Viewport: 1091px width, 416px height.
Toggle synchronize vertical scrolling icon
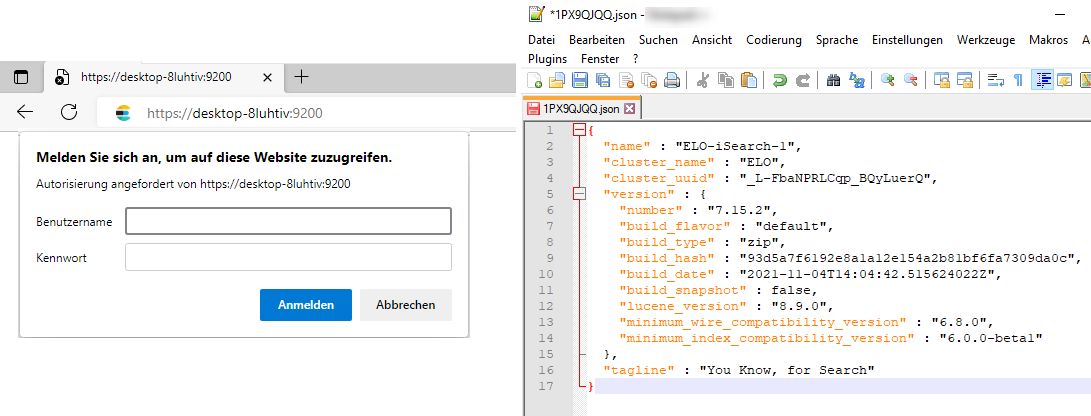(x=942, y=81)
